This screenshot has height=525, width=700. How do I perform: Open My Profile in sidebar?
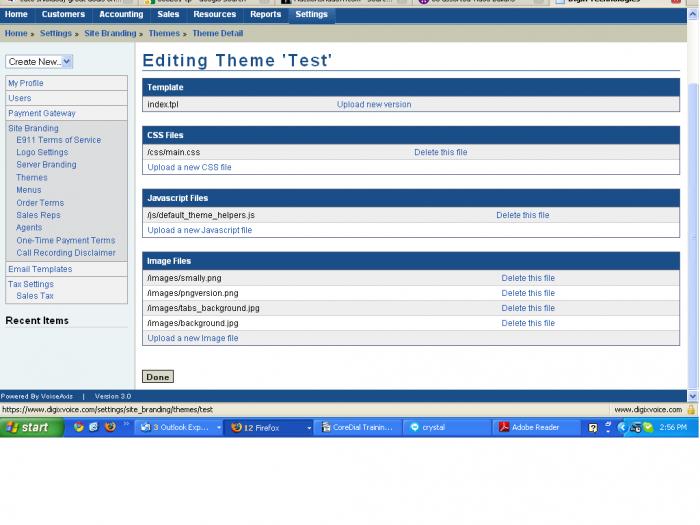pos(26,83)
